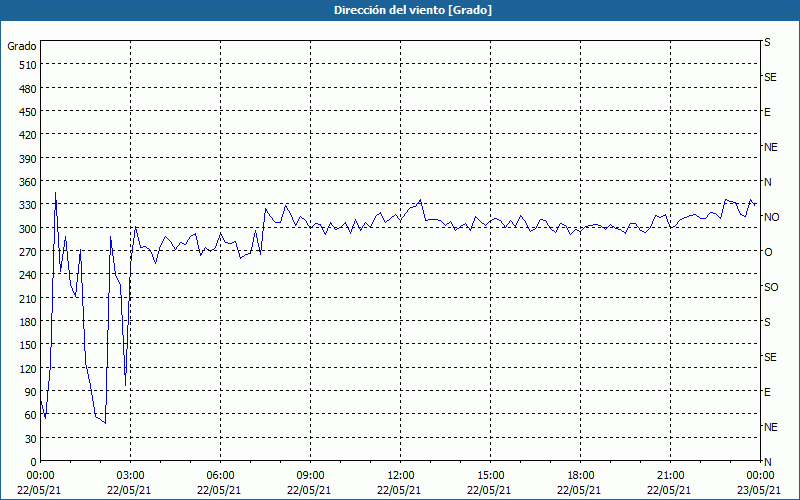
Task: Select the "S" compass label level with 180
Action: click(x=767, y=322)
